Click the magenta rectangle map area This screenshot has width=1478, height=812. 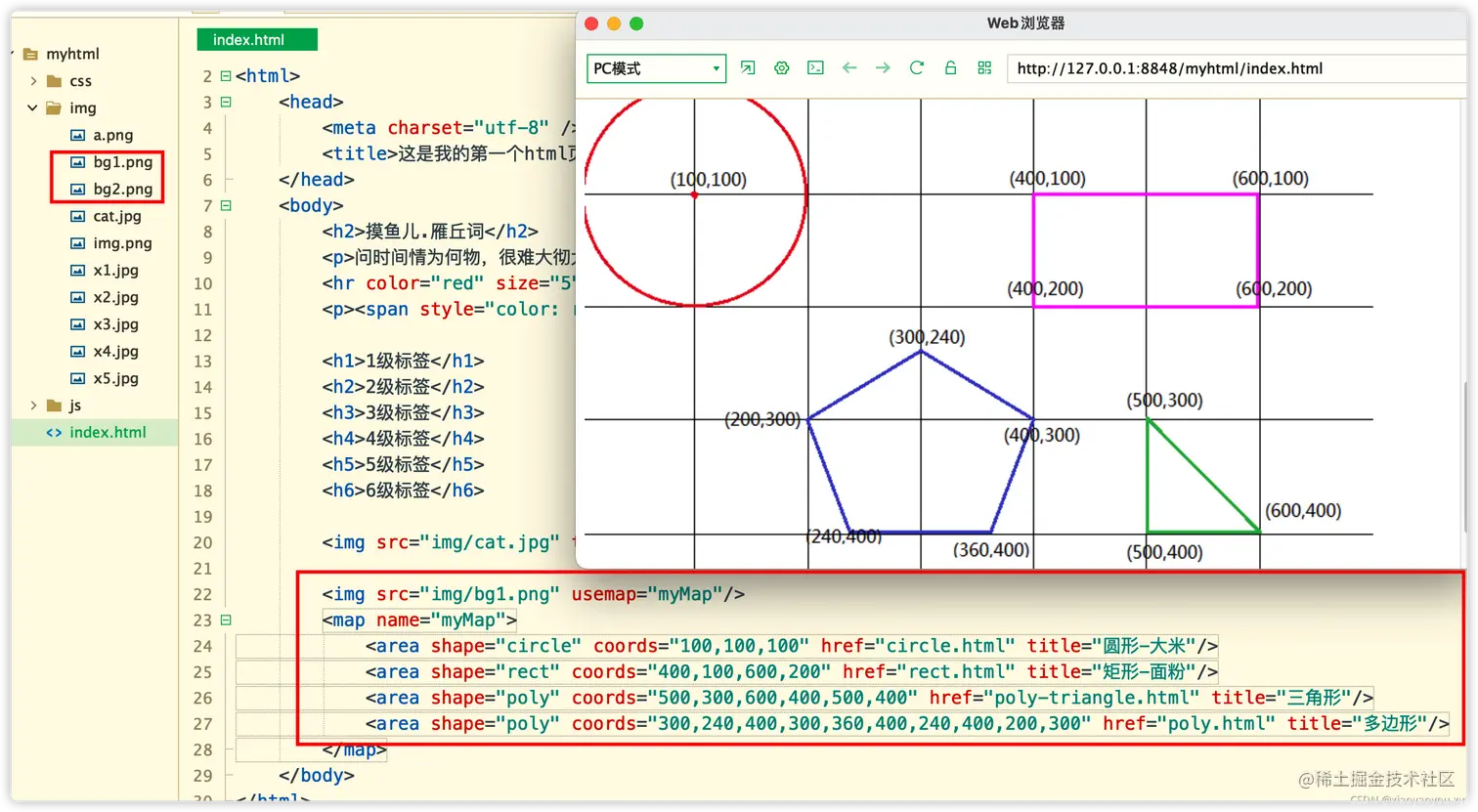[x=1146, y=250]
